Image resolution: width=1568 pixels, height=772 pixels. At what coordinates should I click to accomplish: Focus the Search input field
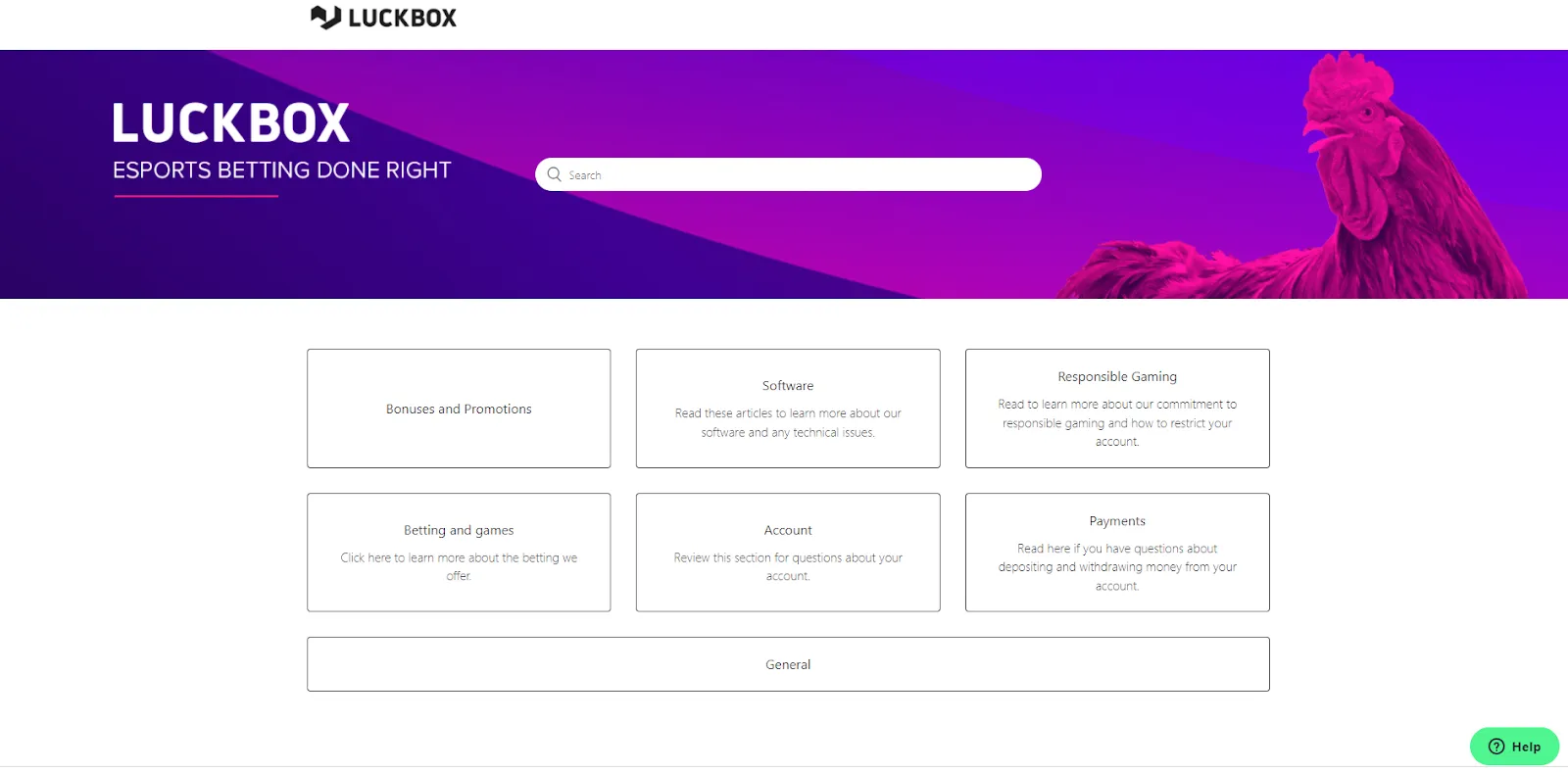[788, 174]
